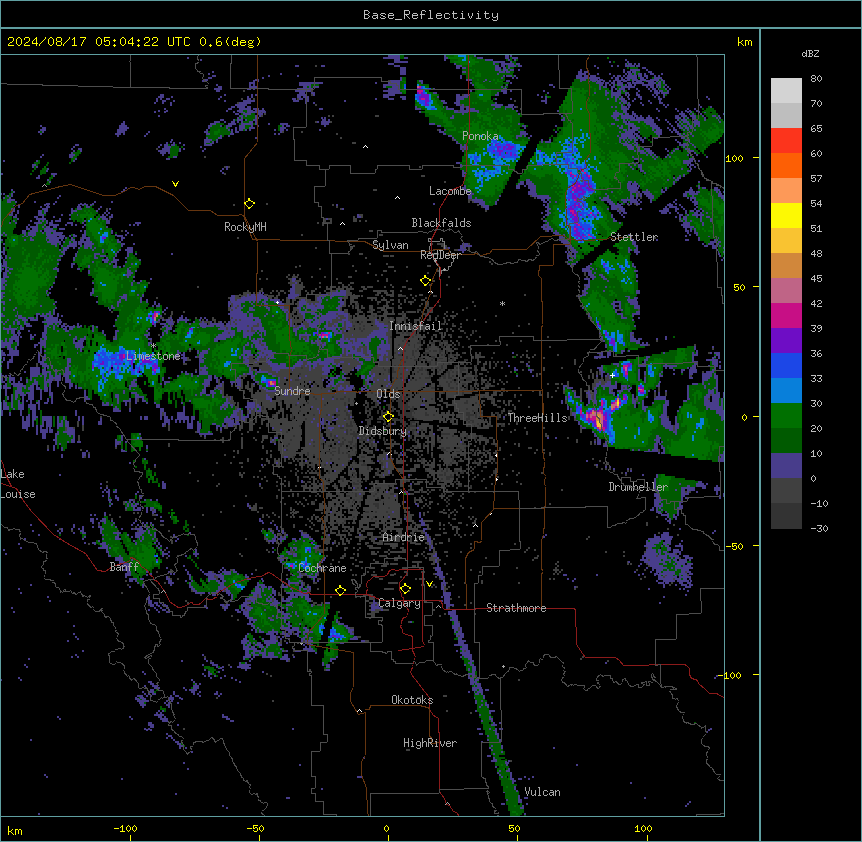Screen dimensions: 862x842
Task: Click the Base_Reflectivity title text
Action: (431, 15)
